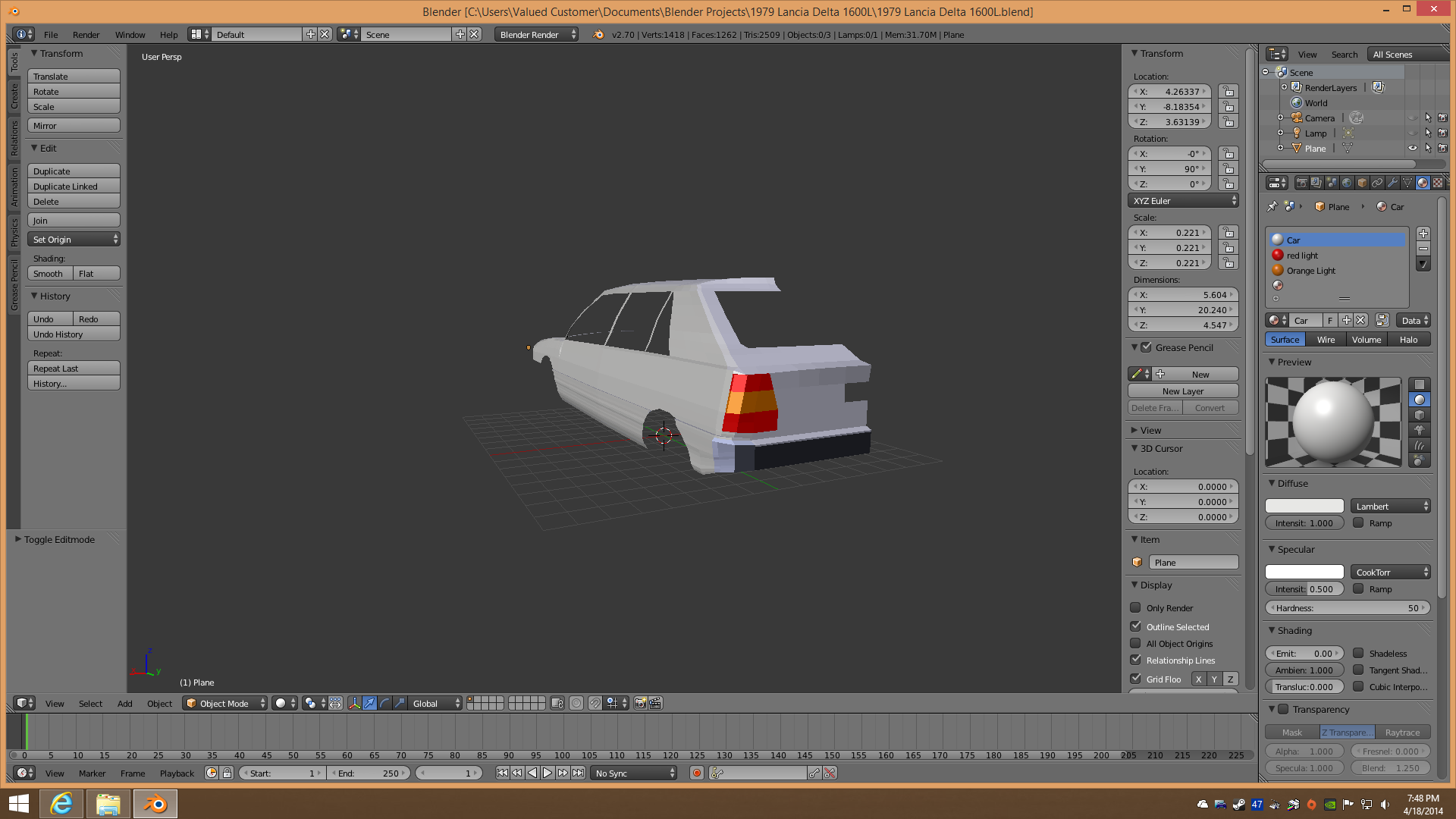Add a new material slot with plus
The width and height of the screenshot is (1456, 819).
[1423, 234]
